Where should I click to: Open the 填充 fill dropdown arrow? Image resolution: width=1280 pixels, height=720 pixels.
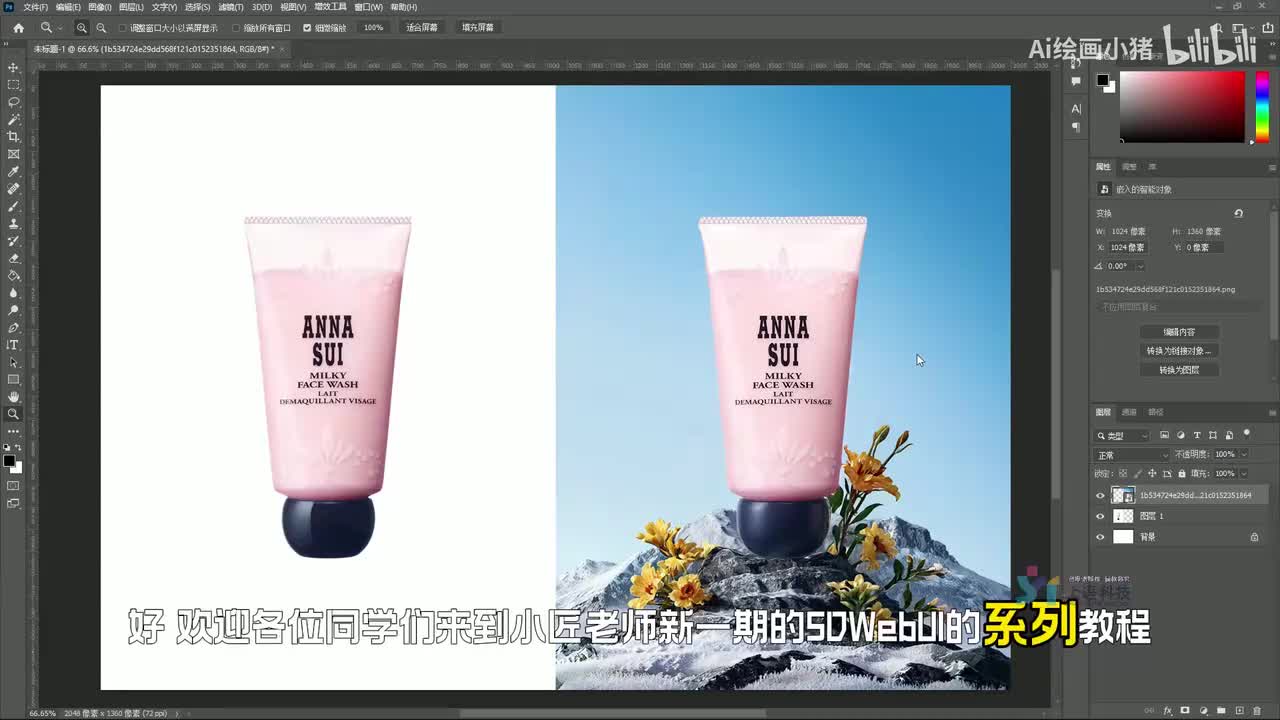1244,473
